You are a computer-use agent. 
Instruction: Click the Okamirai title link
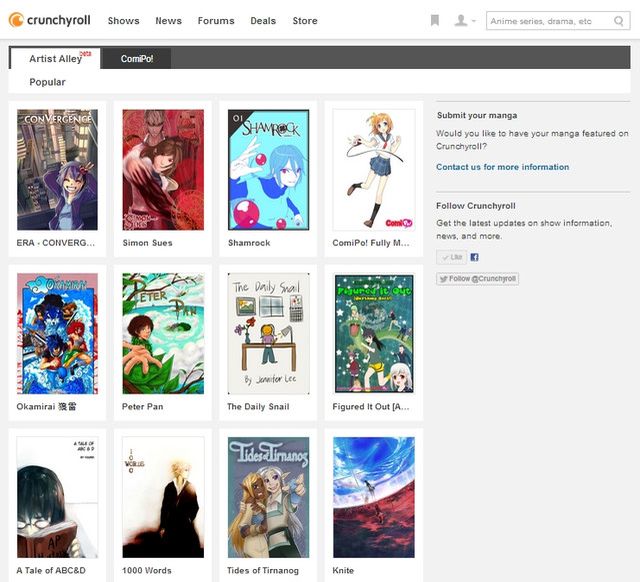point(46,407)
